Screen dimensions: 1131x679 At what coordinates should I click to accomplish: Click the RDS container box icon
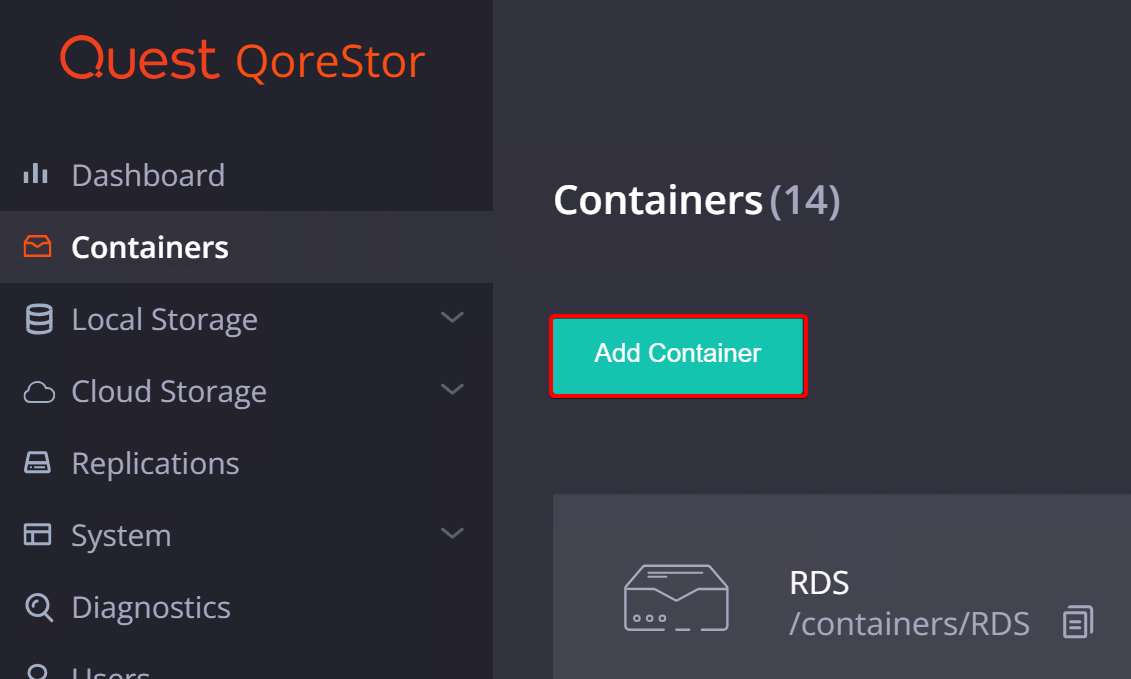click(676, 598)
